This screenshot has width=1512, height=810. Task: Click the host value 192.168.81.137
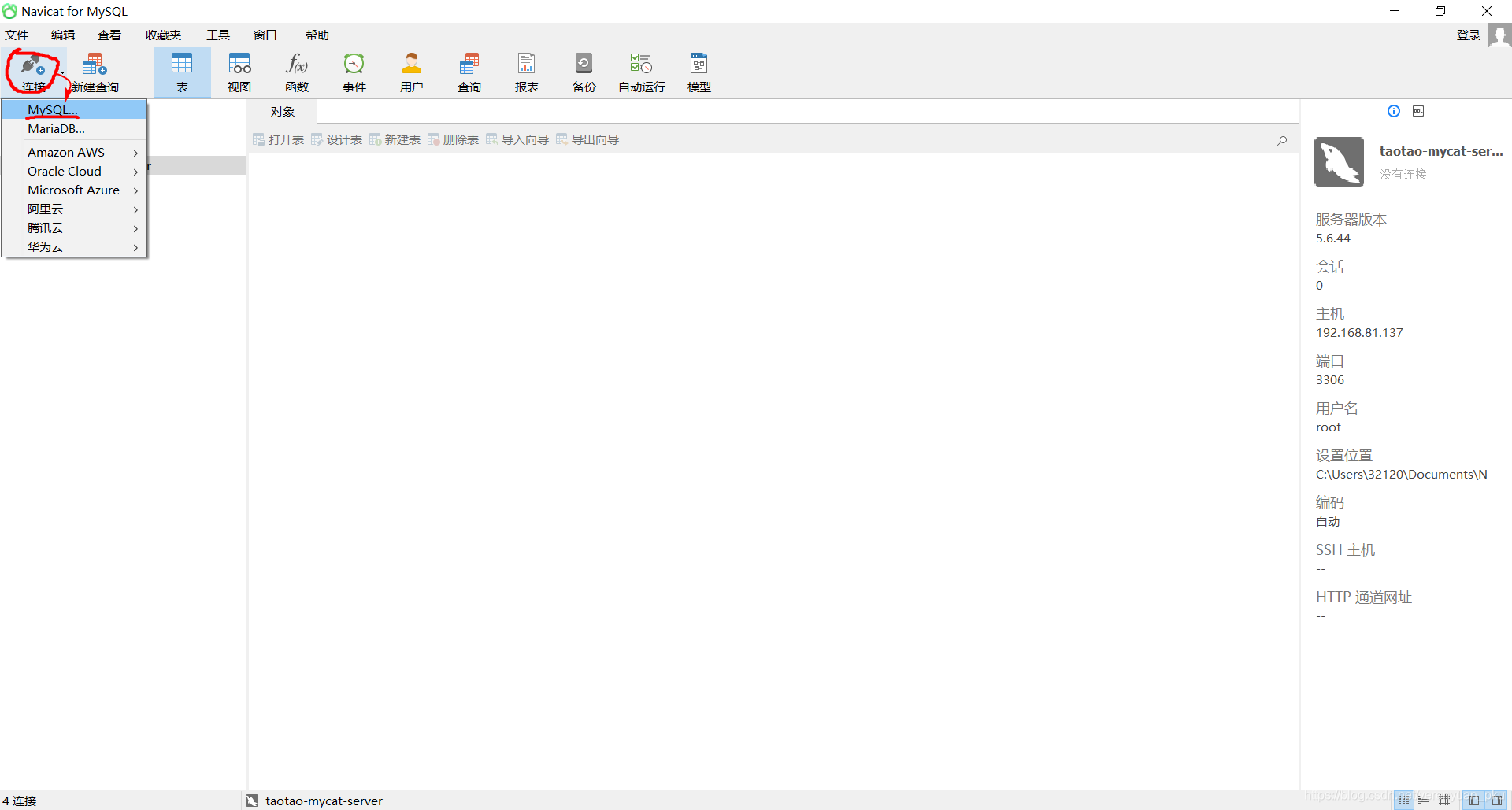[1359, 333]
